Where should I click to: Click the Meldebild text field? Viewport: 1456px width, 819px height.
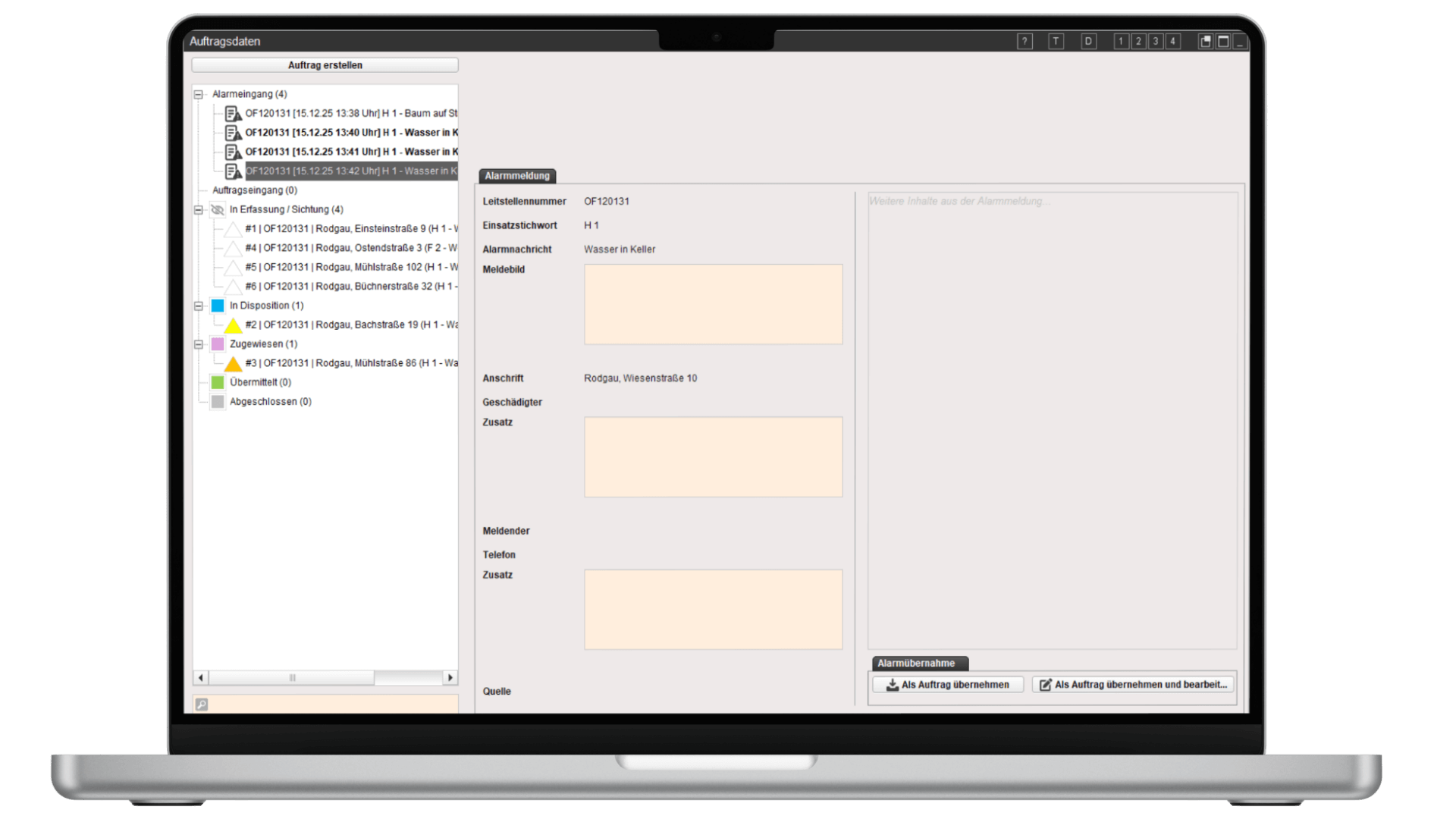tap(713, 304)
